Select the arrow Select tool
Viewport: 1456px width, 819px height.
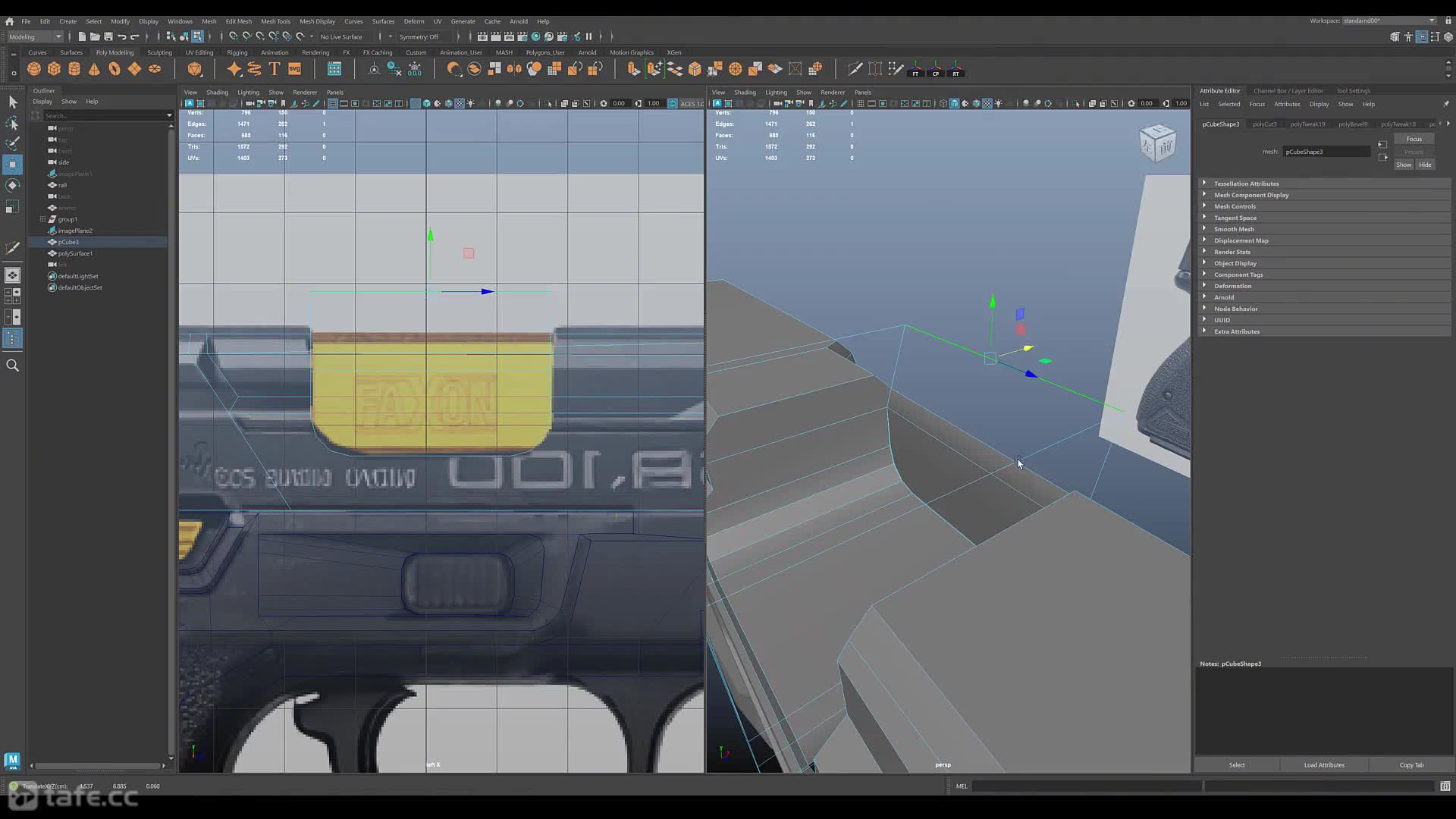12,102
